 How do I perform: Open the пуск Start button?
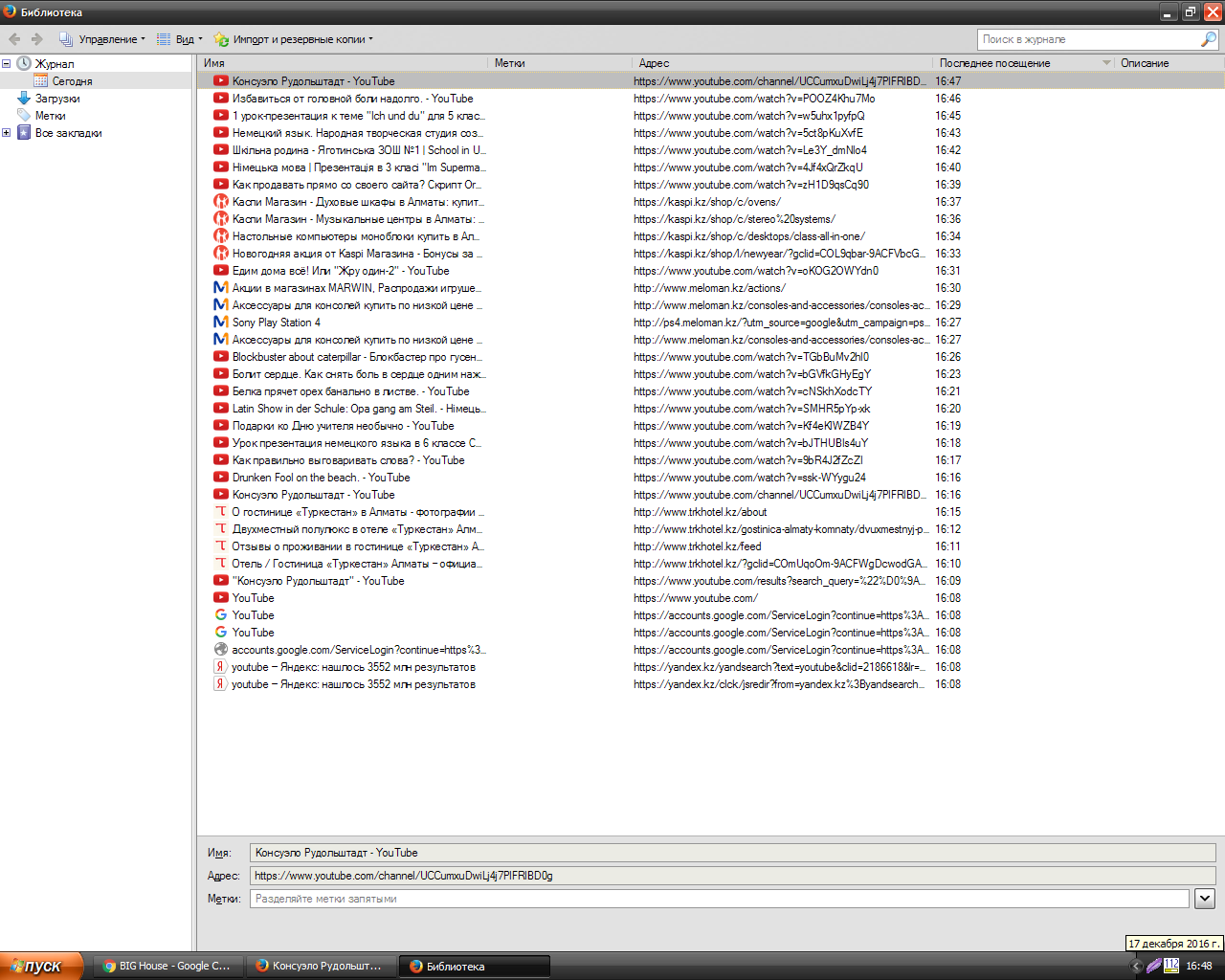coord(42,966)
